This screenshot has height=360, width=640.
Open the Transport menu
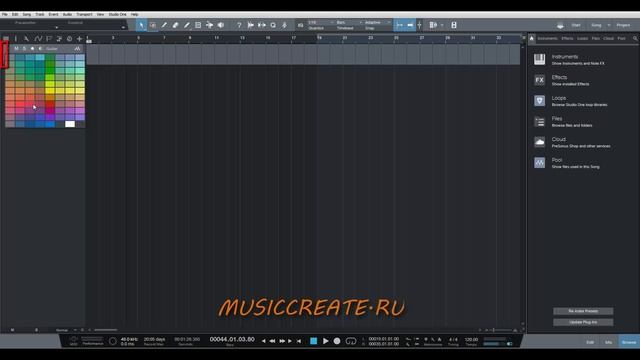click(x=84, y=14)
